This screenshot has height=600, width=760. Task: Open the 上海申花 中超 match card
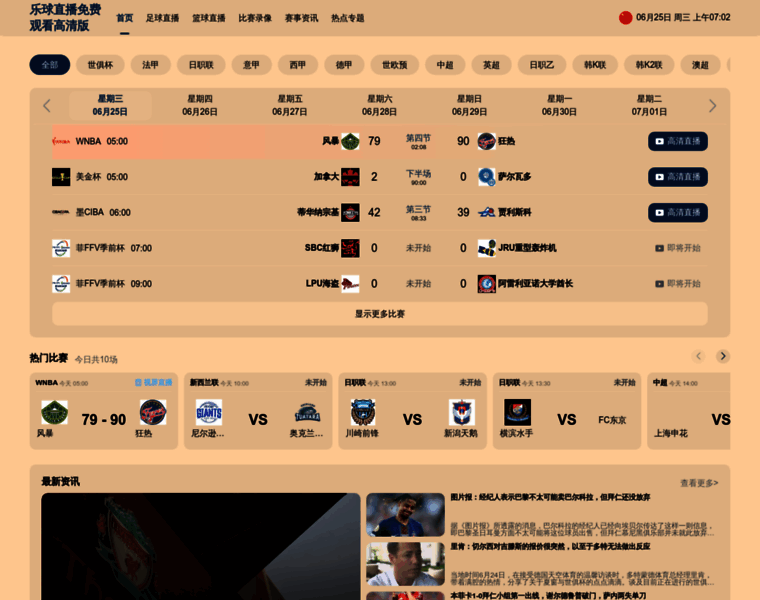(689, 411)
